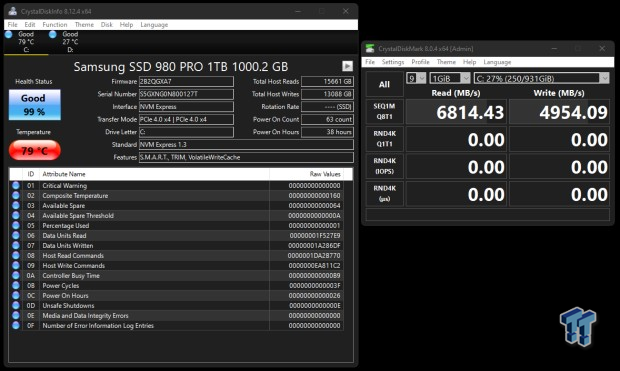Image resolution: width=620 pixels, height=371 pixels.
Task: Click status icon for Available Spare Threshold row
Action: click(16, 216)
